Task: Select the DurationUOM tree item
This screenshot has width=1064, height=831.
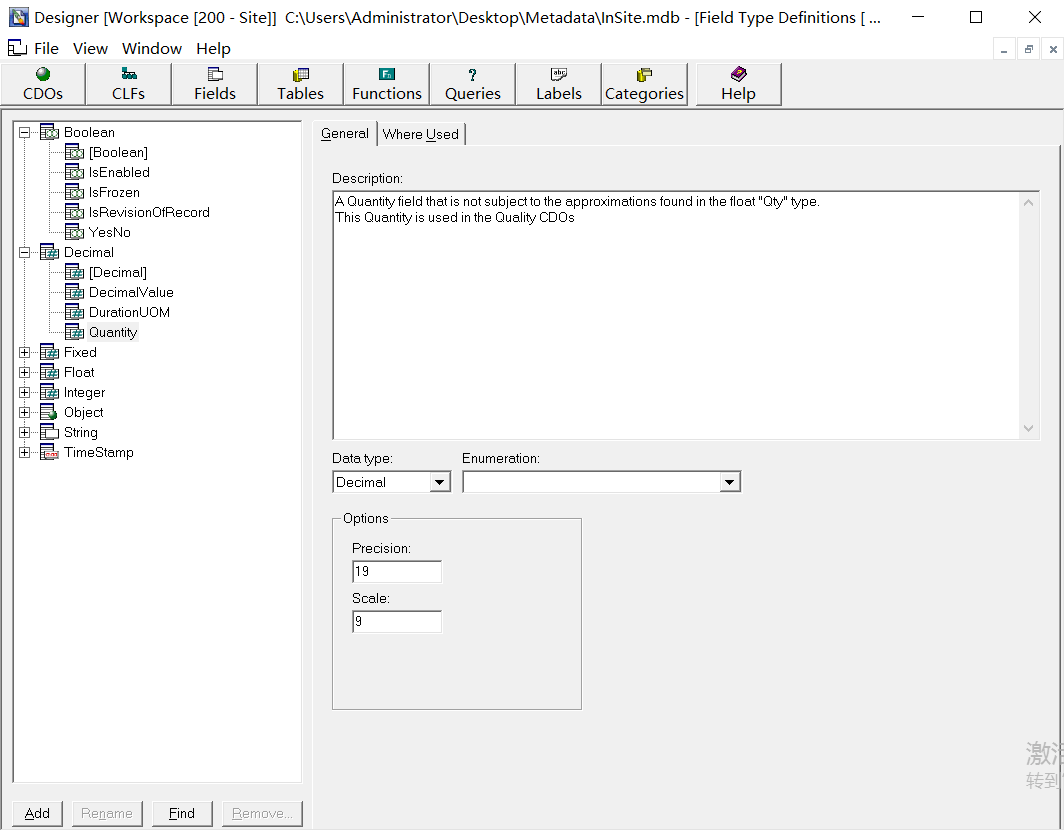Action: click(x=129, y=312)
